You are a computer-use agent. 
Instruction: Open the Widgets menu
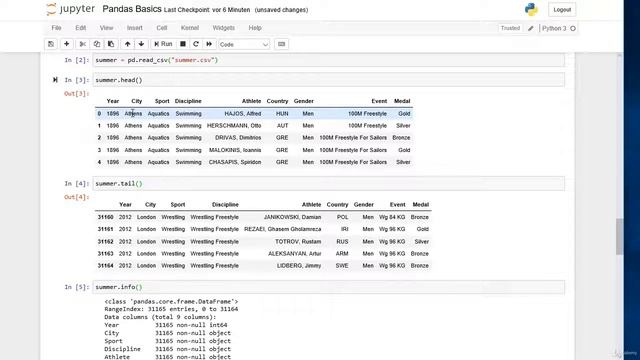click(224, 28)
